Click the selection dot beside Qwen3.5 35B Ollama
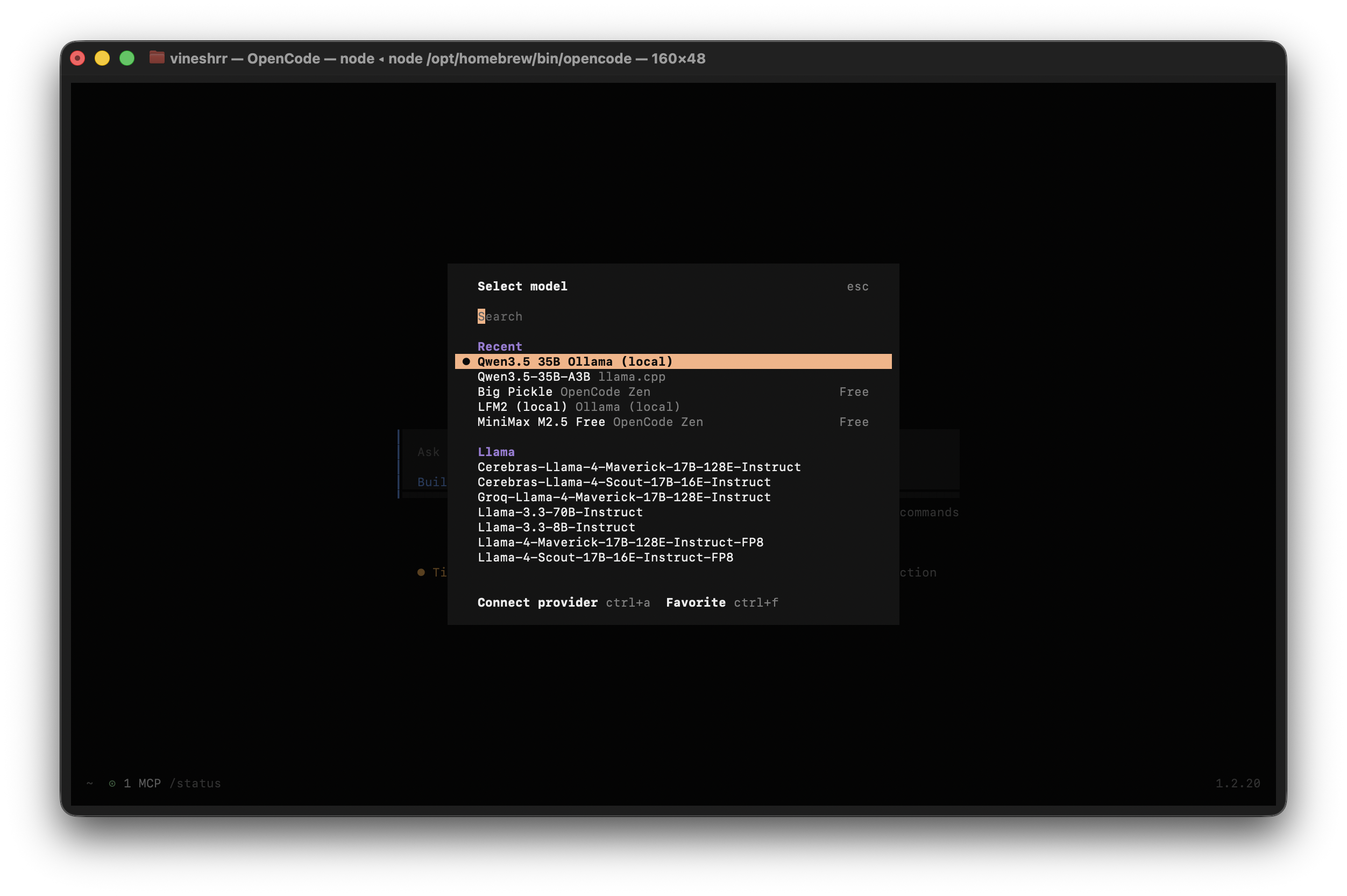 466,361
